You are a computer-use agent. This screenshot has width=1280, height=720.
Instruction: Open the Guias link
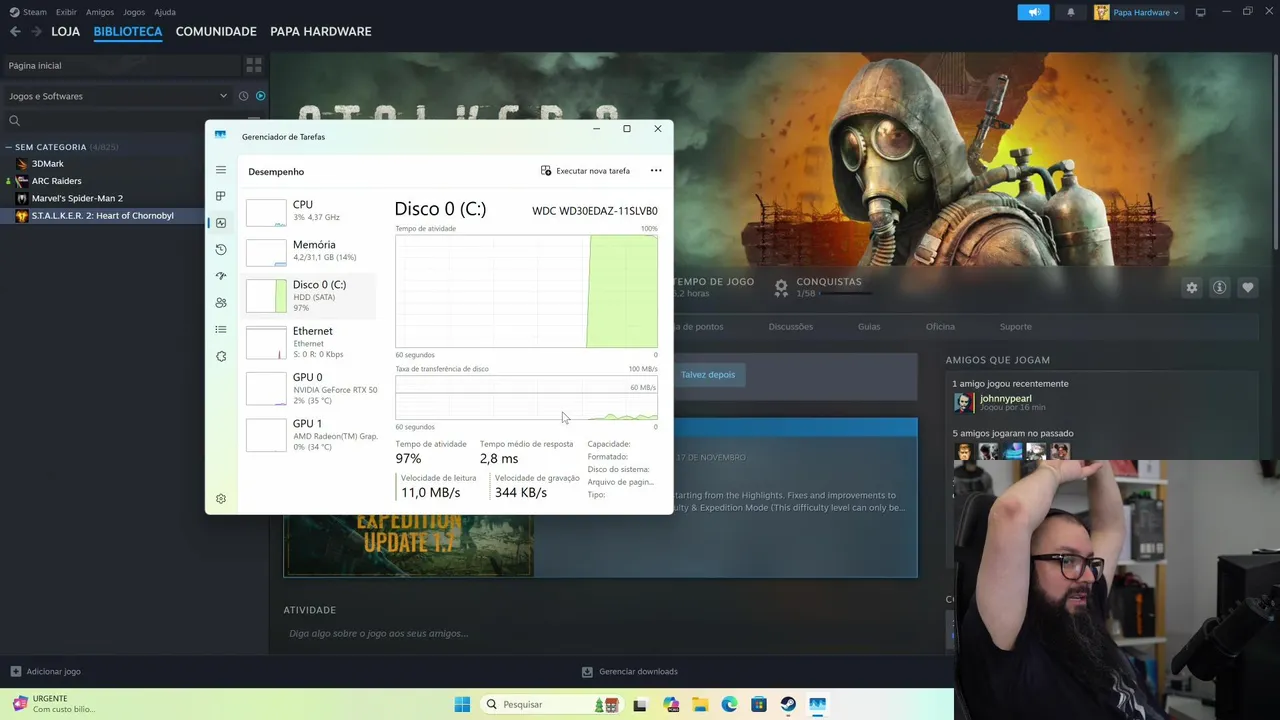pos(869,327)
